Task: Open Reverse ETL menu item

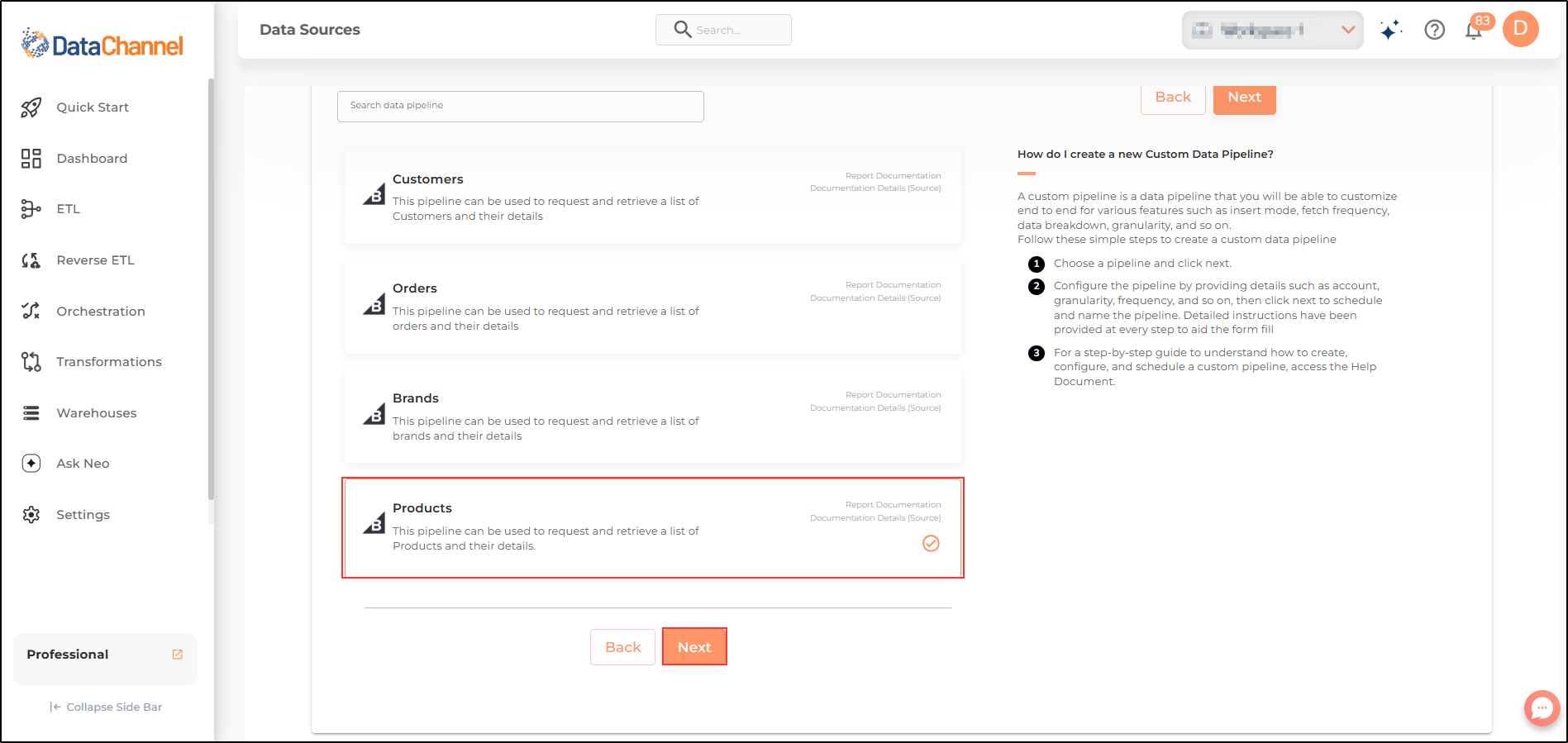Action: tap(95, 260)
